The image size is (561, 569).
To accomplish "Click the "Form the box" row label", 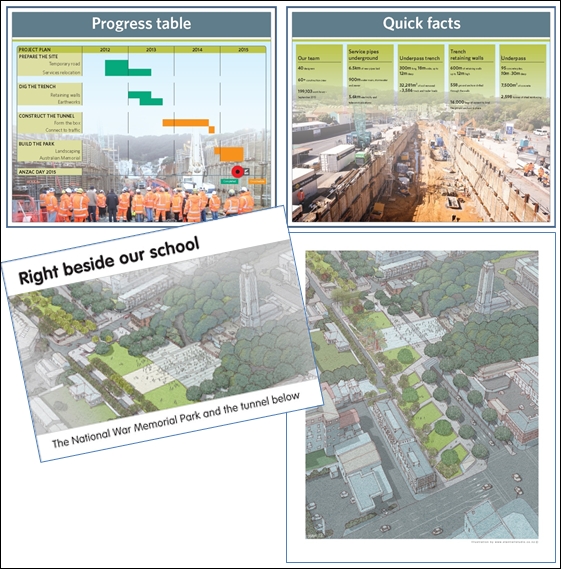I will pos(67,123).
